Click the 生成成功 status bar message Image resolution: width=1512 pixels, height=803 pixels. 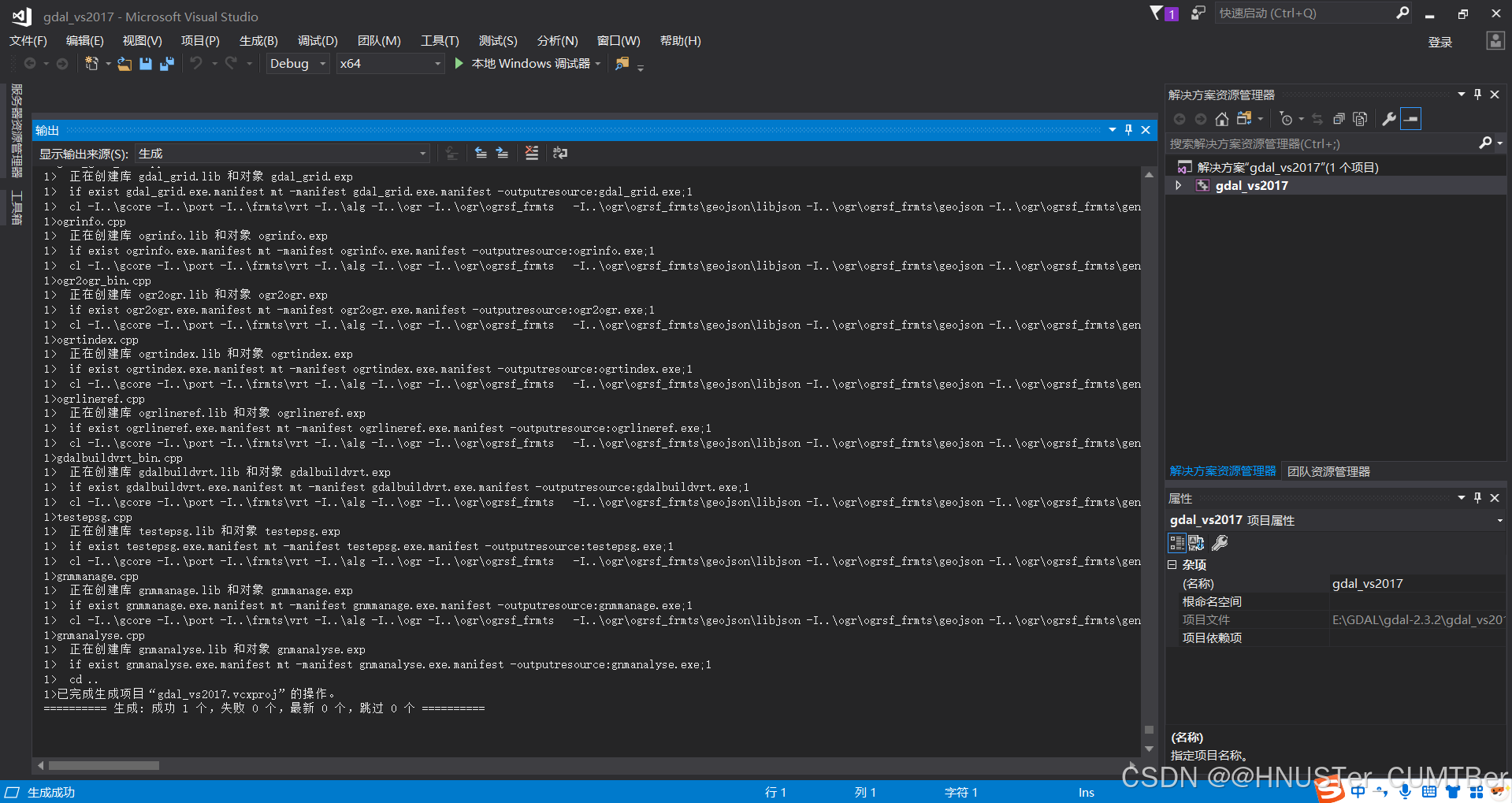51,792
